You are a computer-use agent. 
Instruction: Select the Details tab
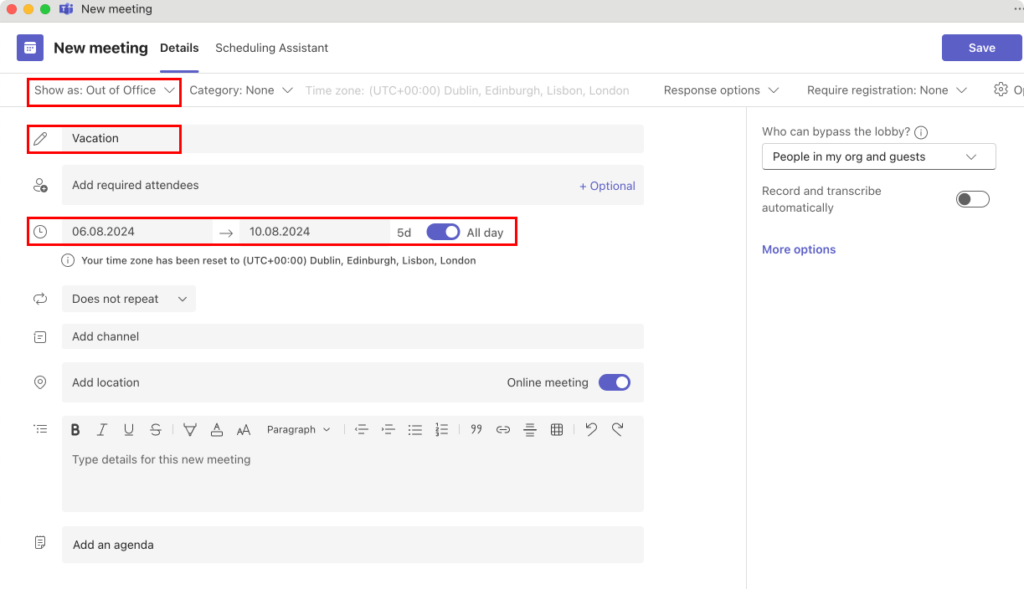point(179,48)
